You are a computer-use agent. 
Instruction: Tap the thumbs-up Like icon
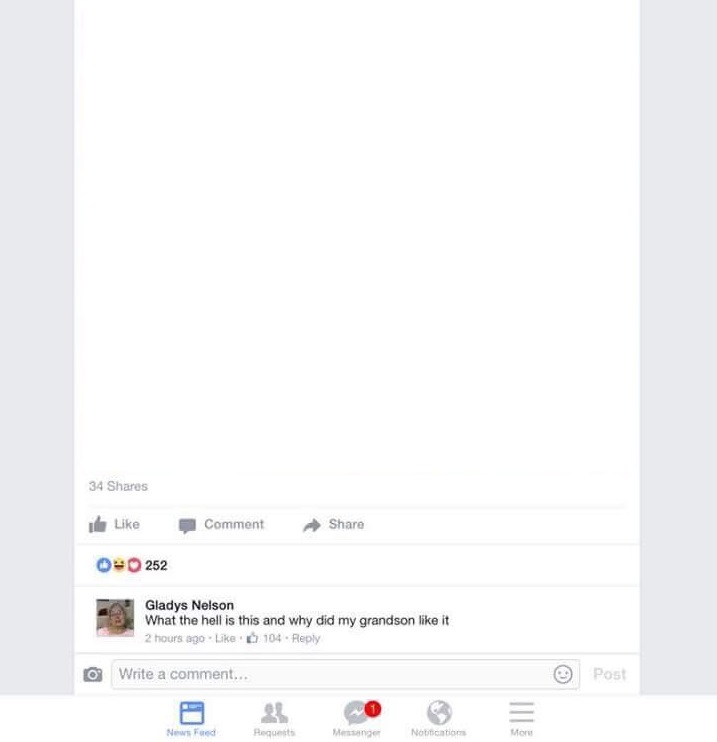(x=97, y=524)
